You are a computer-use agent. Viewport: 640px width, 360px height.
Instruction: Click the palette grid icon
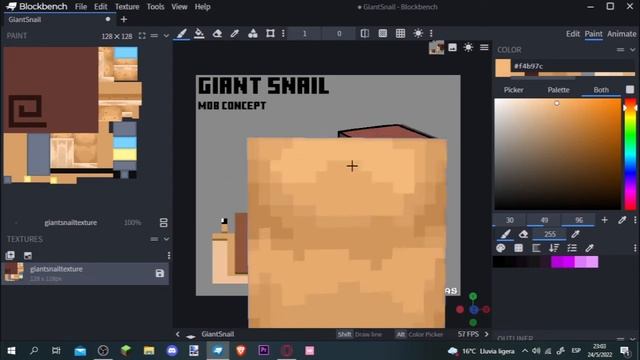pyautogui.click(x=518, y=248)
